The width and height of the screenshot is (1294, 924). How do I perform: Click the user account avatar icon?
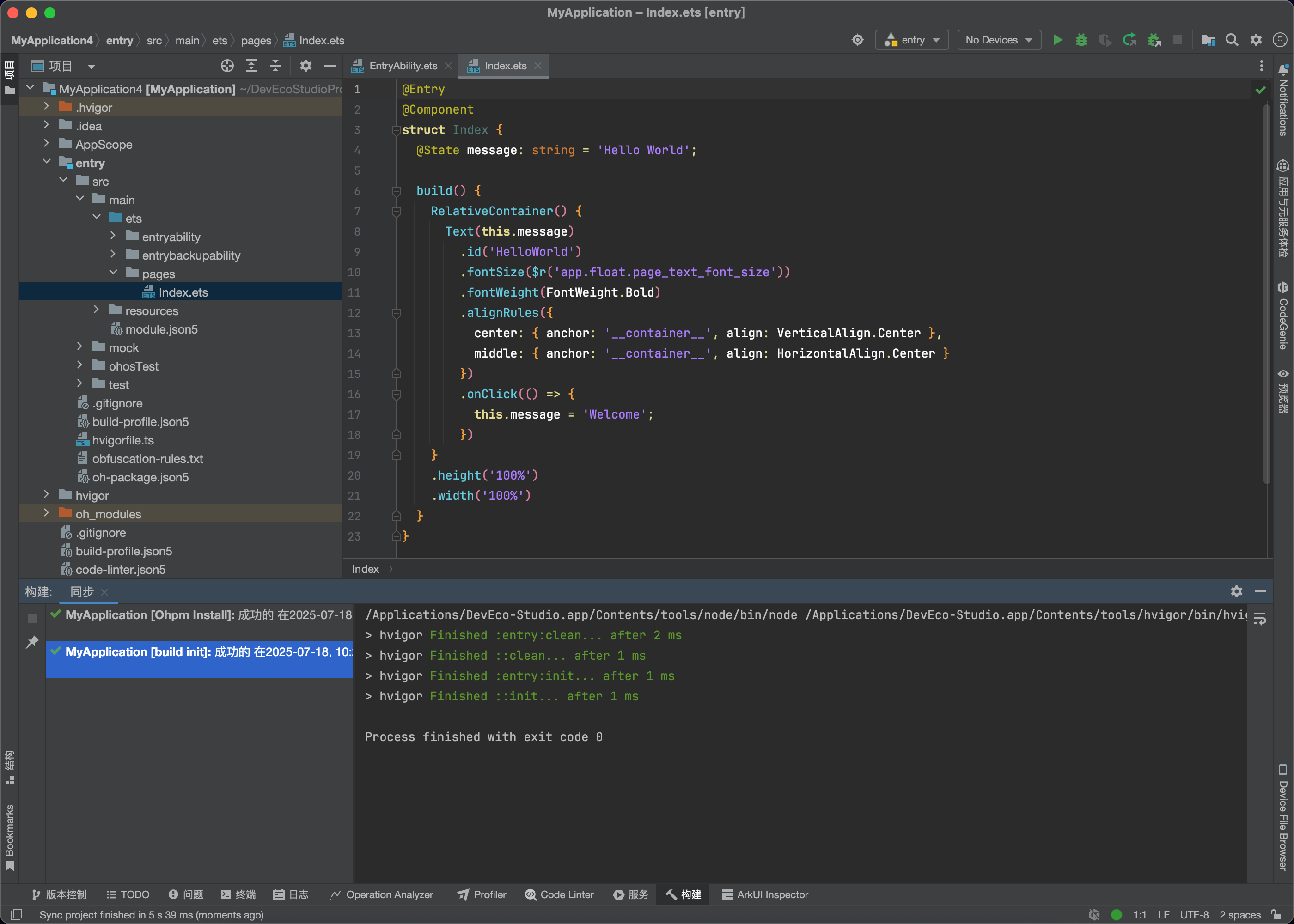point(1280,40)
